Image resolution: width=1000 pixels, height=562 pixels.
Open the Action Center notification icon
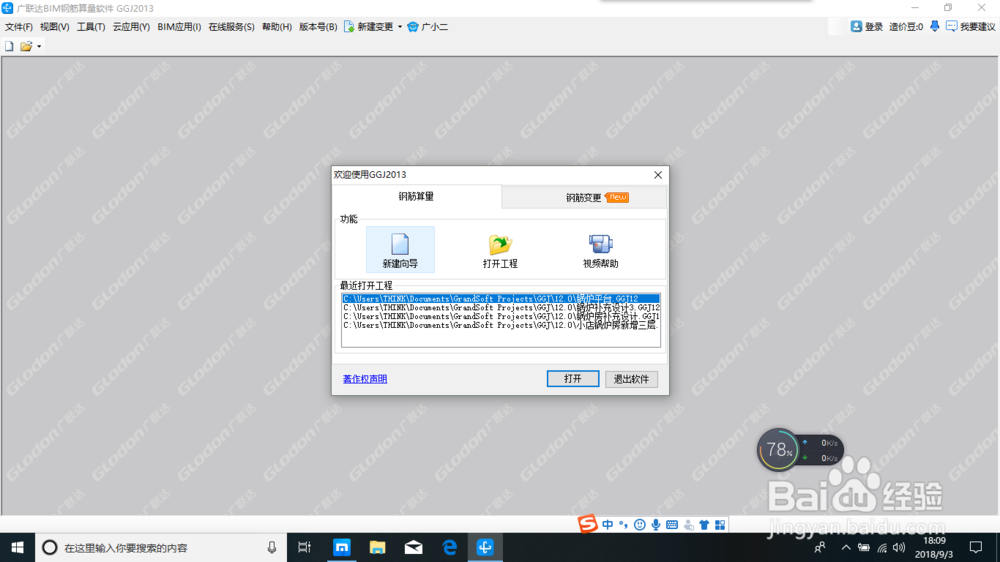point(976,547)
